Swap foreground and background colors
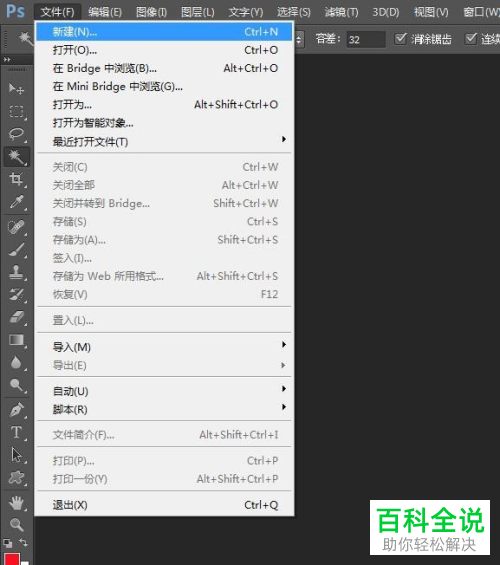The height and width of the screenshot is (565, 500). 23,542
